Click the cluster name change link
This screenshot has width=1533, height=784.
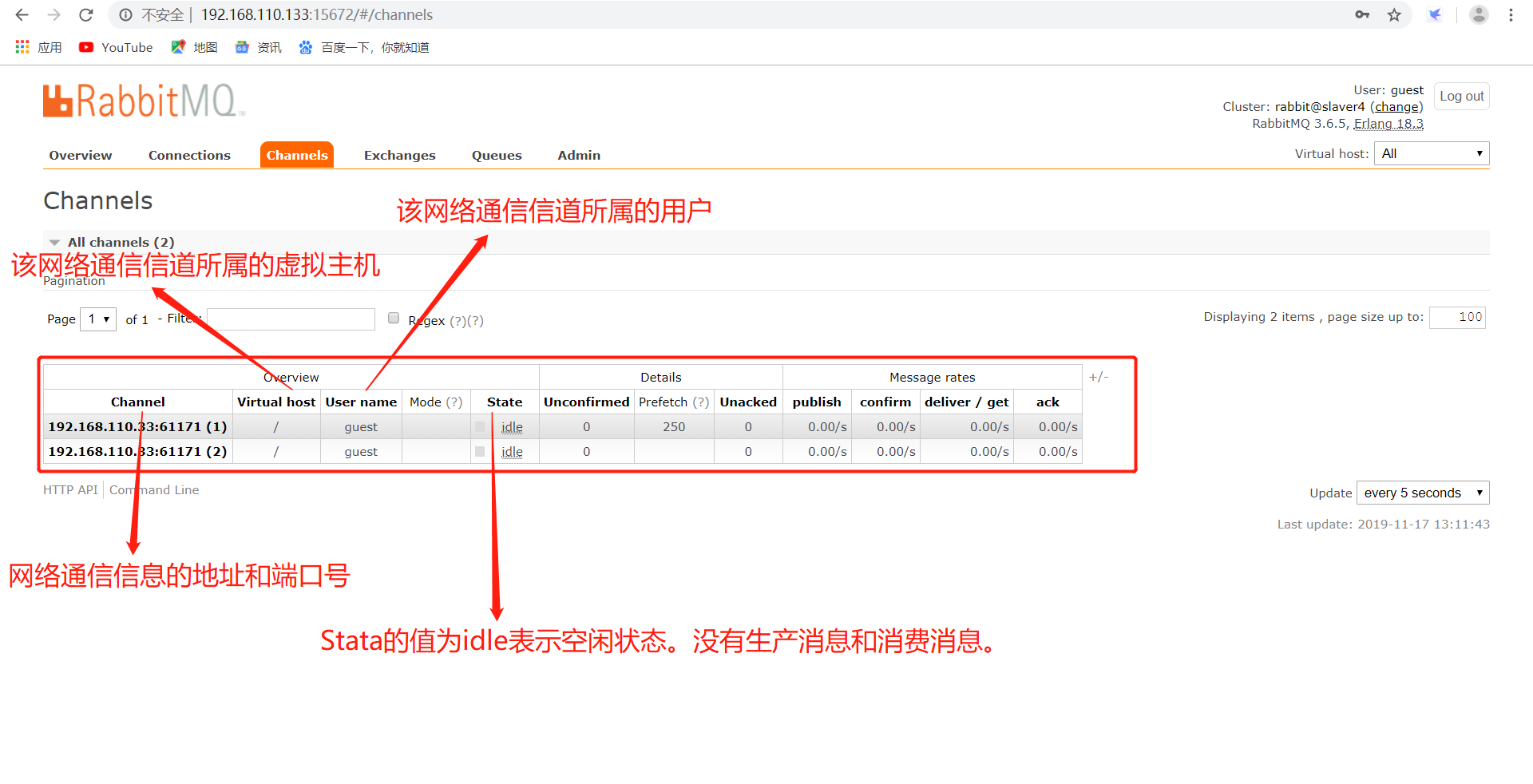[1396, 106]
